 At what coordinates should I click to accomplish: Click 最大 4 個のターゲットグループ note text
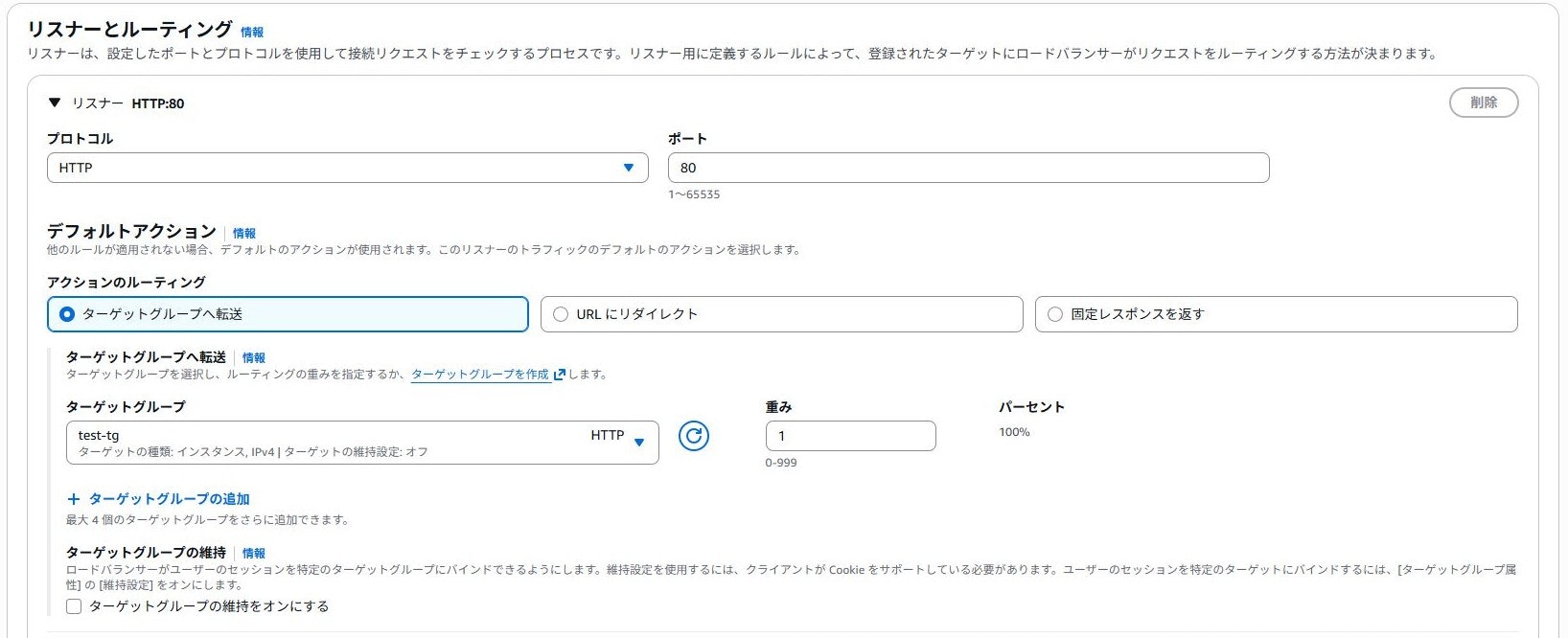click(207, 520)
